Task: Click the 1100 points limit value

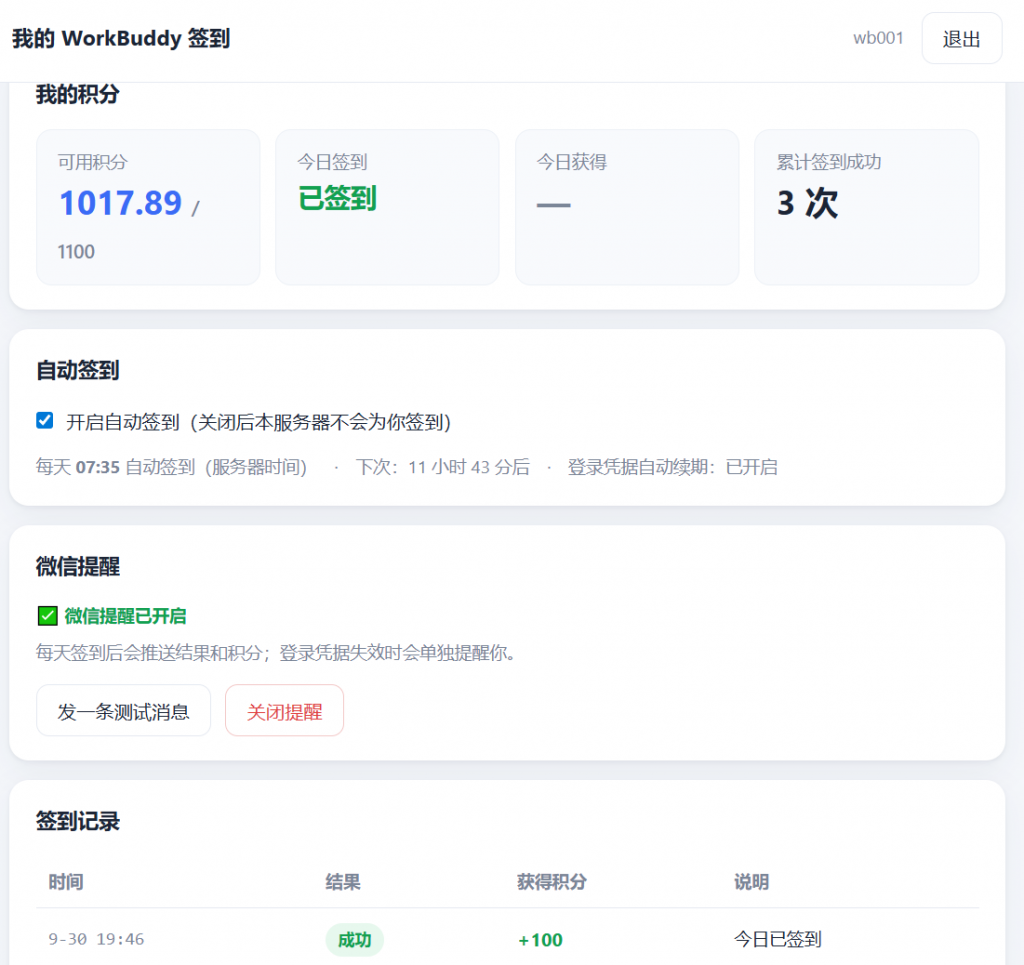Action: click(x=76, y=251)
